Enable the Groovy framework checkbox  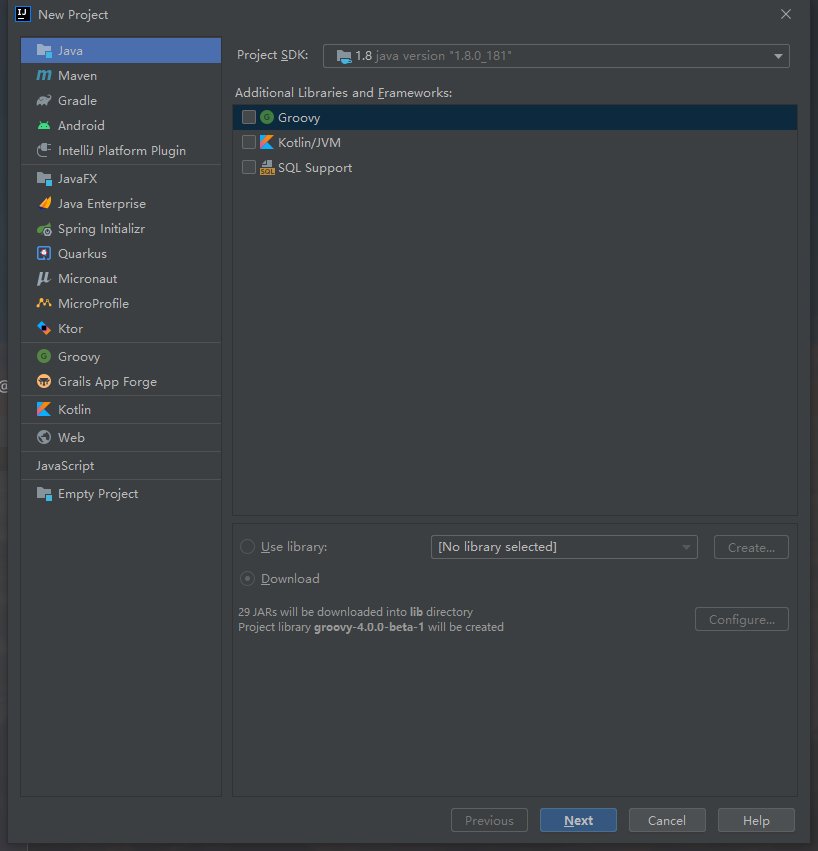(249, 117)
